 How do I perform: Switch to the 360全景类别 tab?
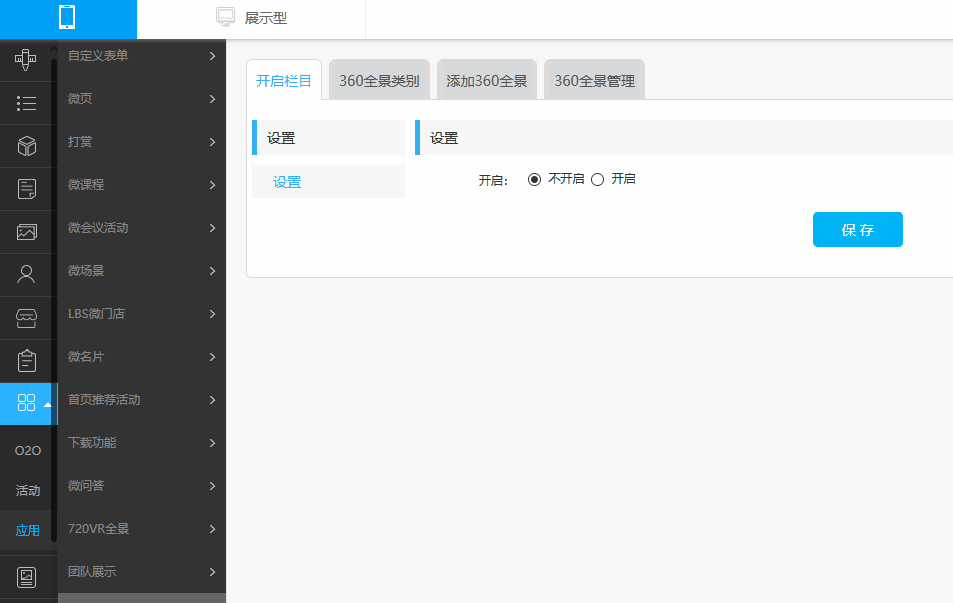(x=379, y=80)
